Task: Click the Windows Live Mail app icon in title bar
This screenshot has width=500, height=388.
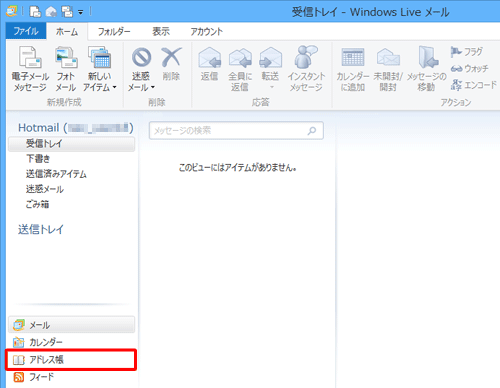Action: click(x=12, y=11)
